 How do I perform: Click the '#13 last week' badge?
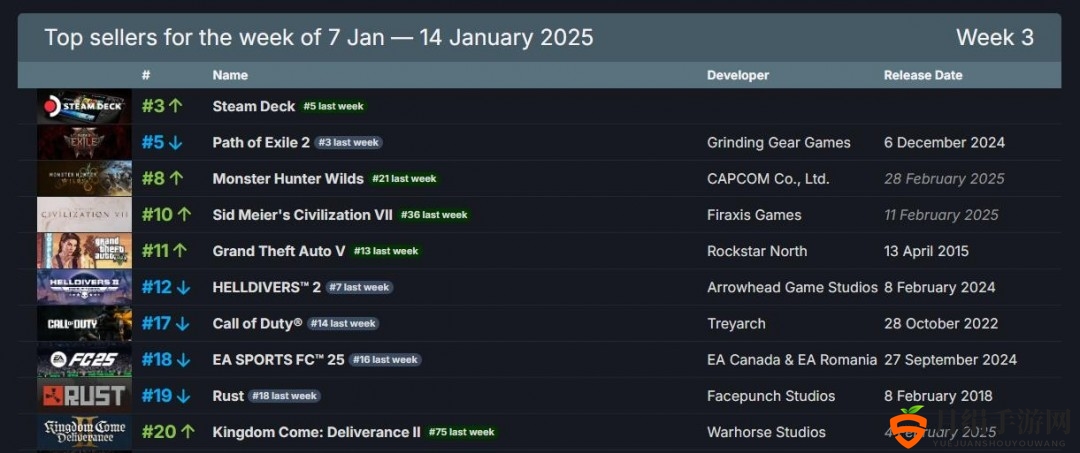386,251
